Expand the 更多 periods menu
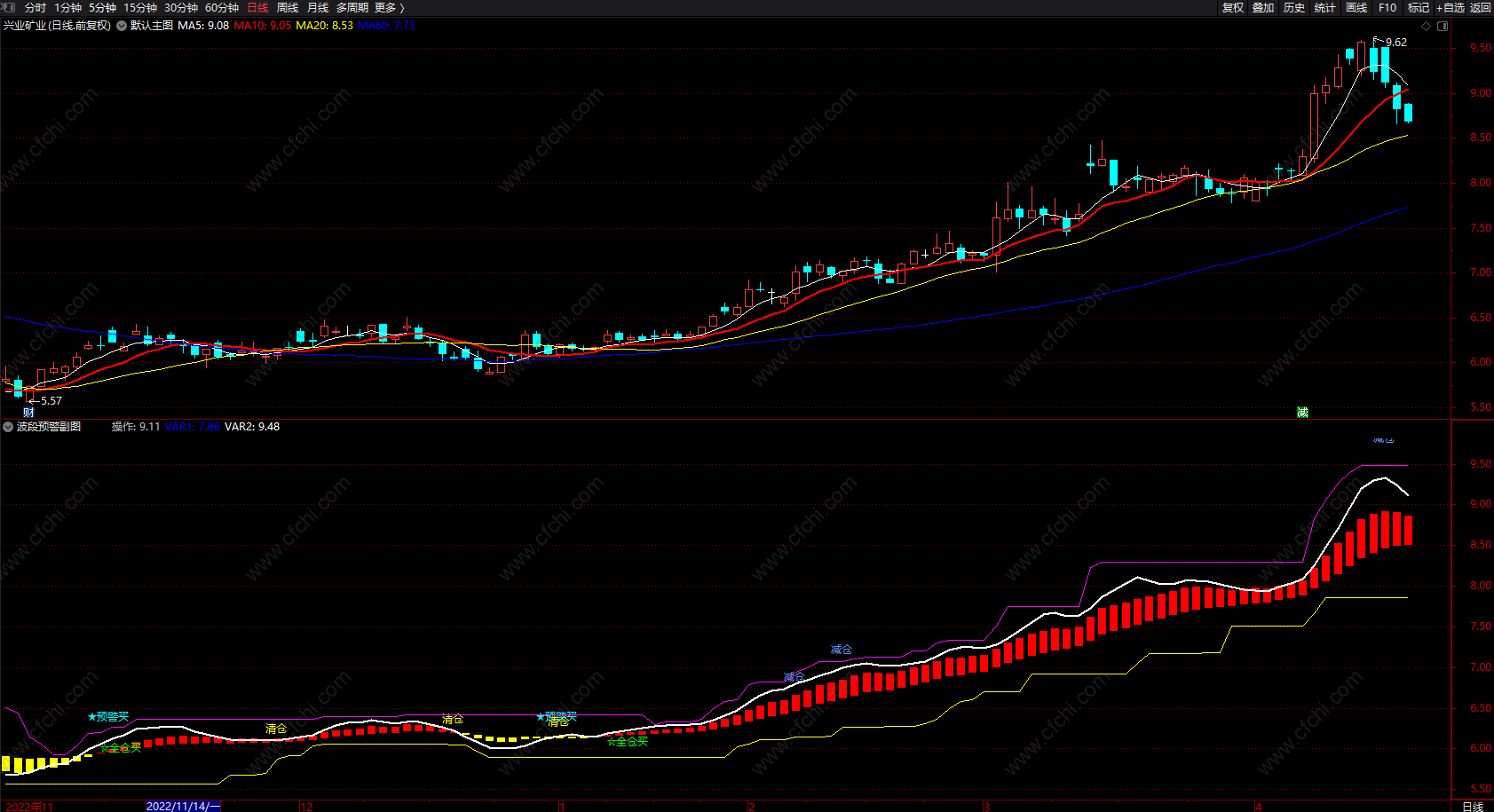 pyautogui.click(x=389, y=7)
